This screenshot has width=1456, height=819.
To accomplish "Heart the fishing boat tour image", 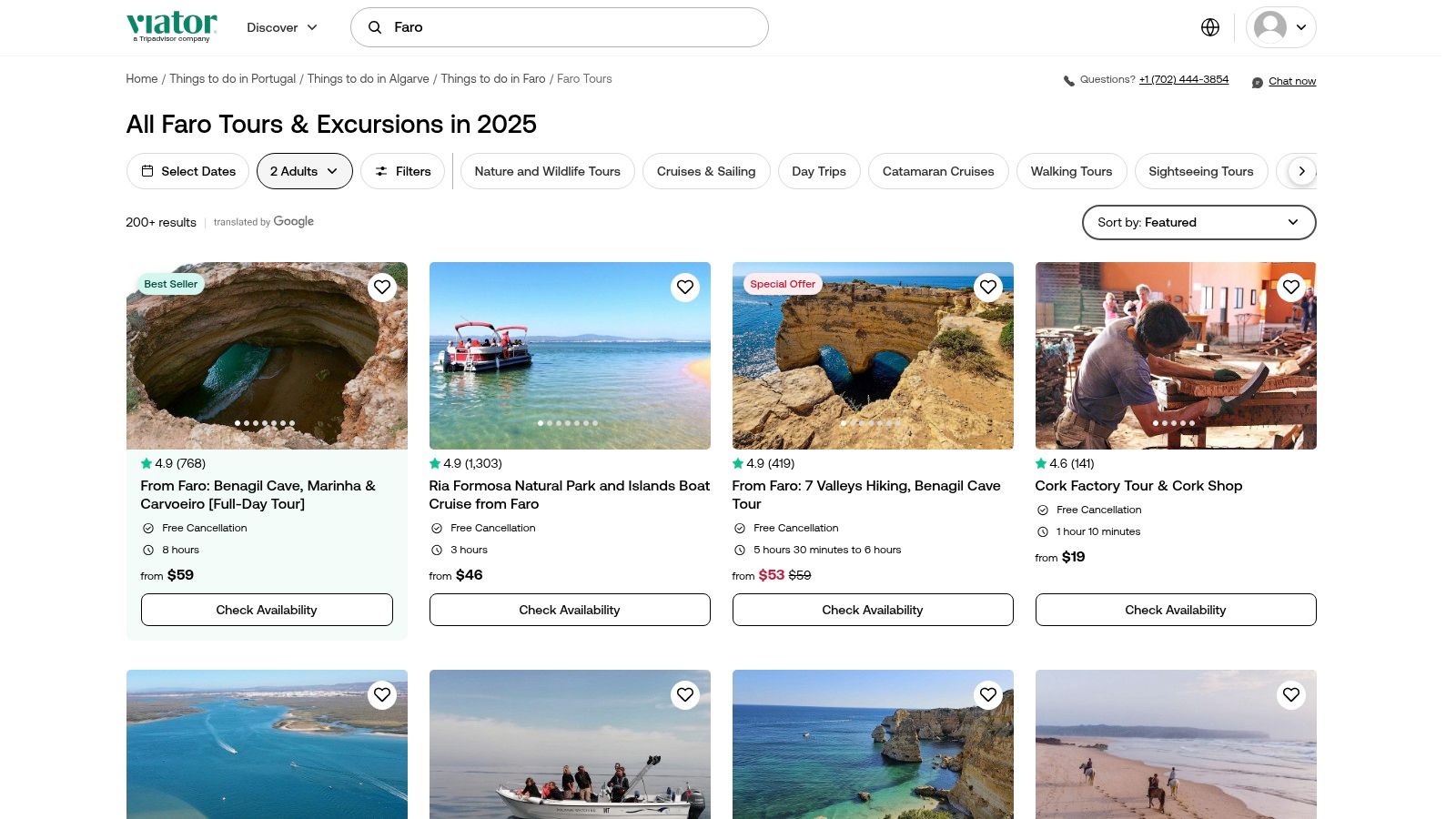I will tap(685, 695).
